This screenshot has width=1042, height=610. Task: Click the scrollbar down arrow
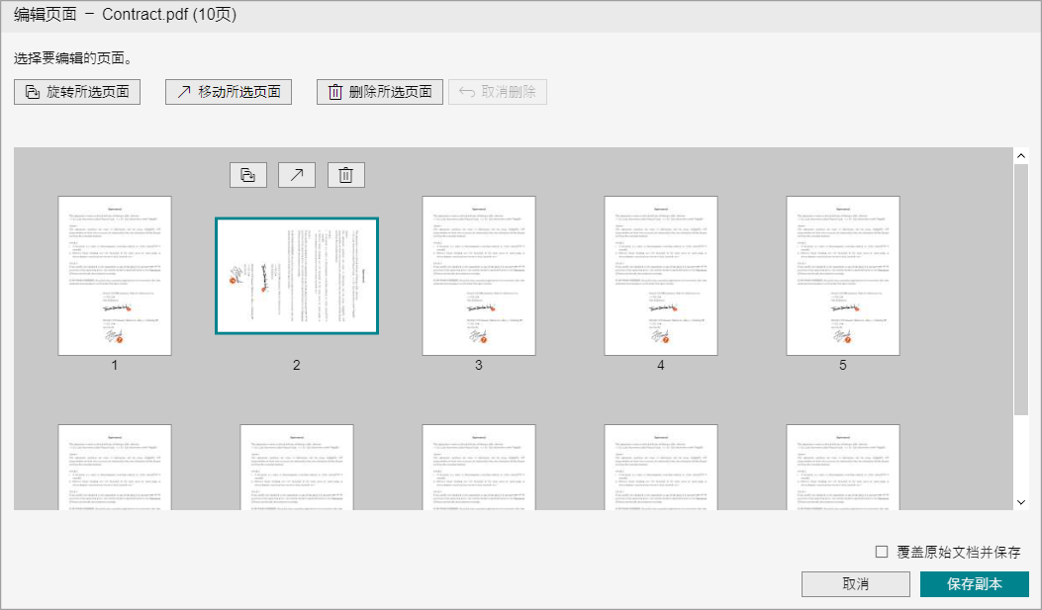point(1021,501)
